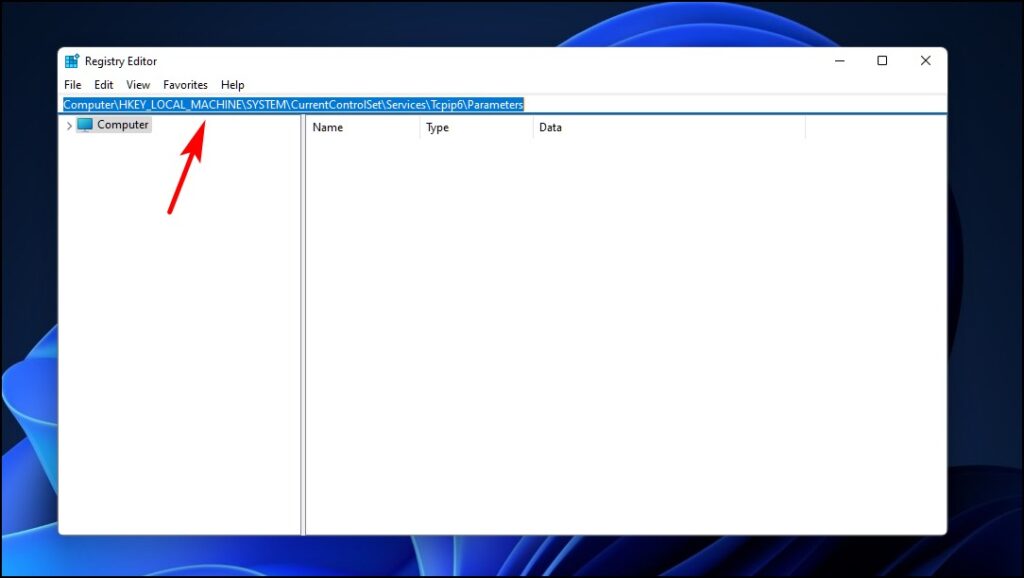
Task: Open the Help menu
Action: [x=232, y=85]
